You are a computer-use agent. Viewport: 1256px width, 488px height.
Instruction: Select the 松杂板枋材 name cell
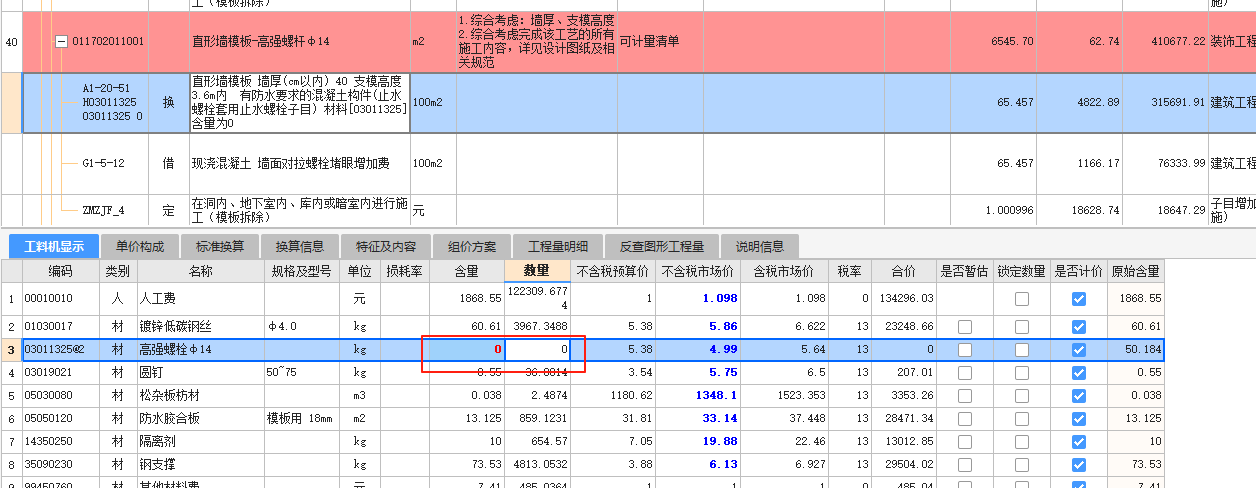(x=199, y=395)
